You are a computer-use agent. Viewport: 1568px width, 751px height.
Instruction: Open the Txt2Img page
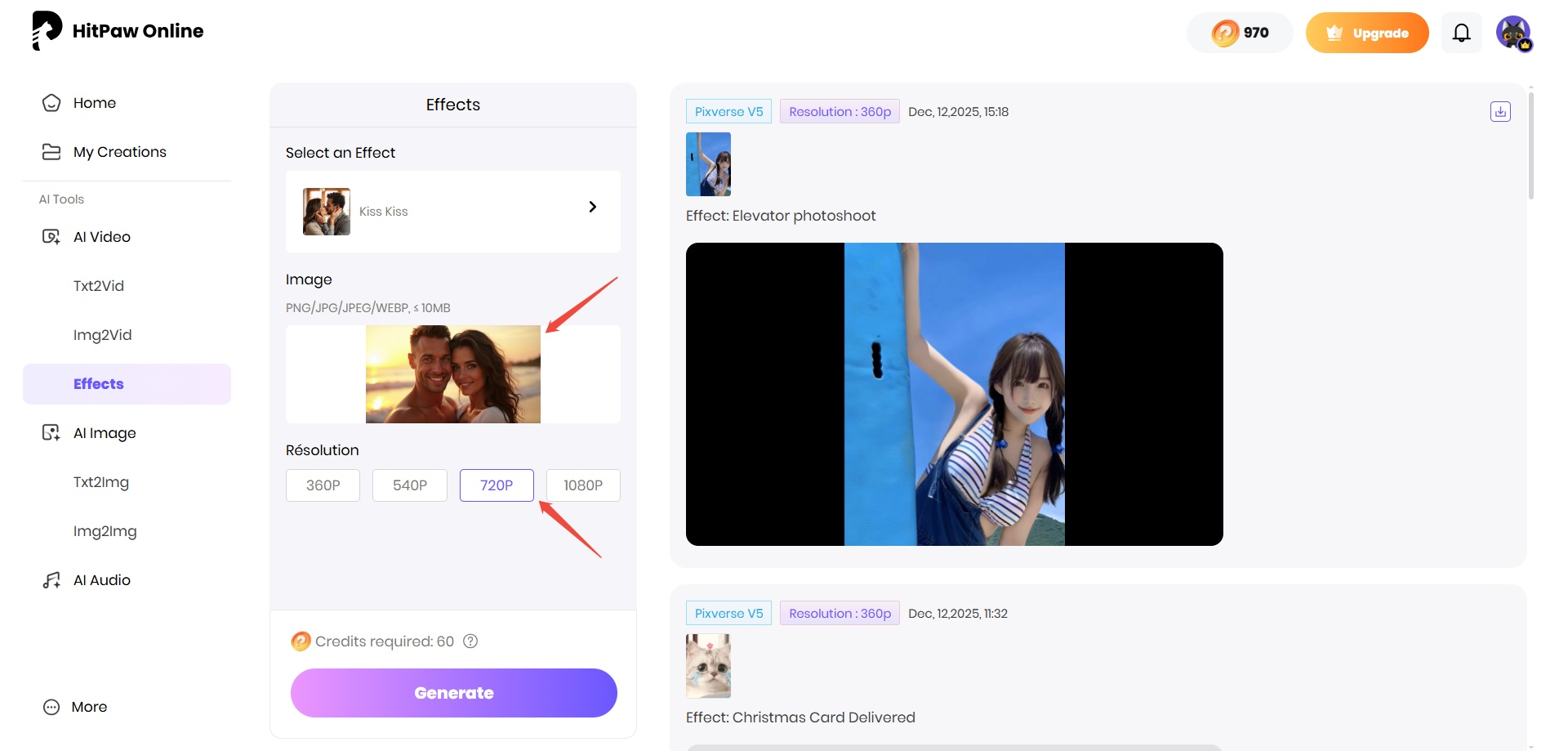(101, 481)
